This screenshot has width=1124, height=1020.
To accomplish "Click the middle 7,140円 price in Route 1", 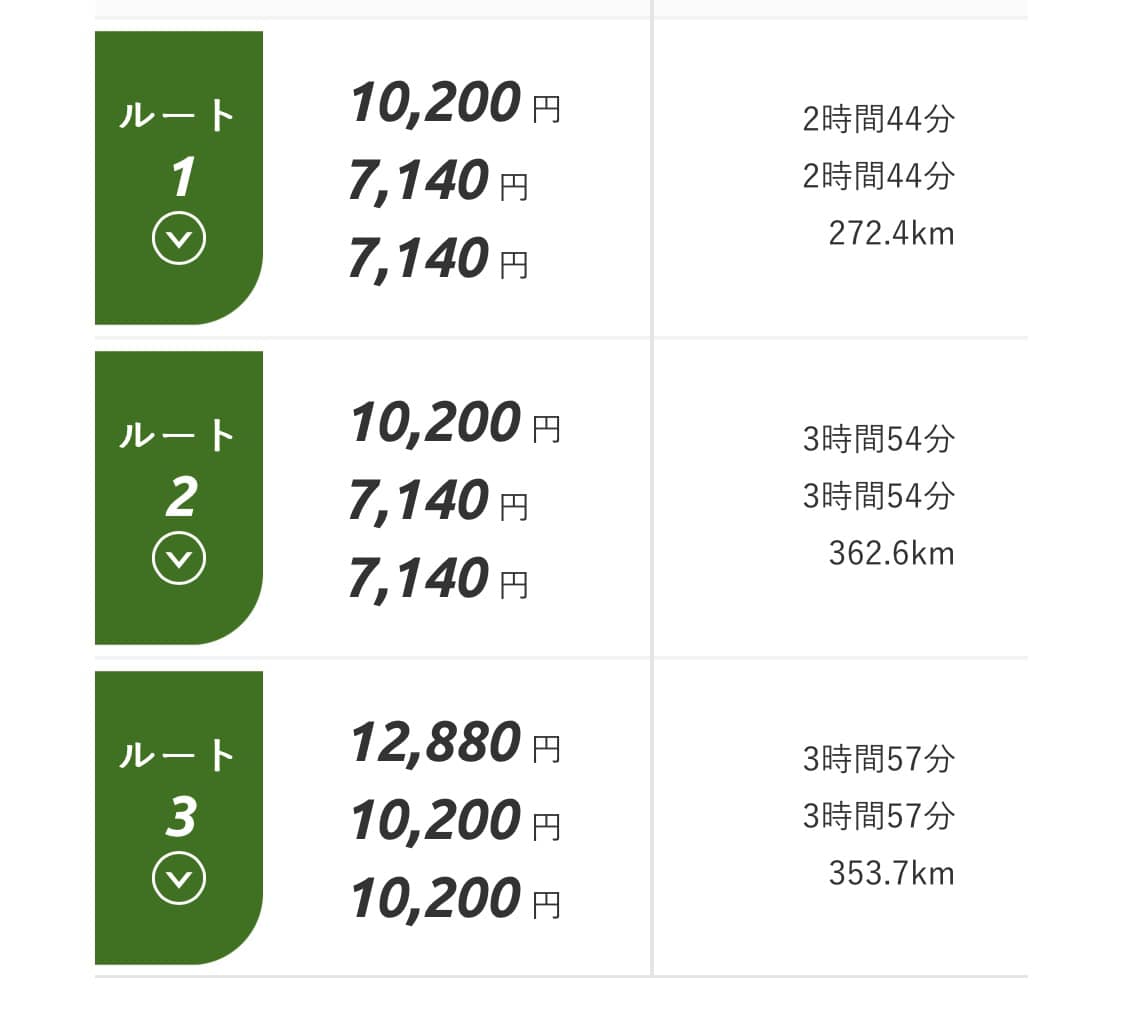I will pos(437,181).
